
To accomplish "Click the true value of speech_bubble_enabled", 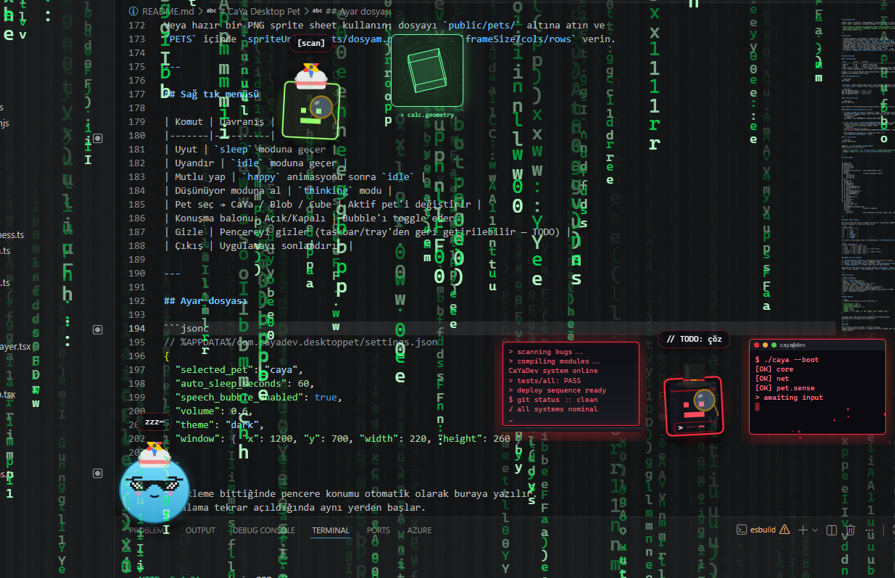I will click(x=325, y=397).
